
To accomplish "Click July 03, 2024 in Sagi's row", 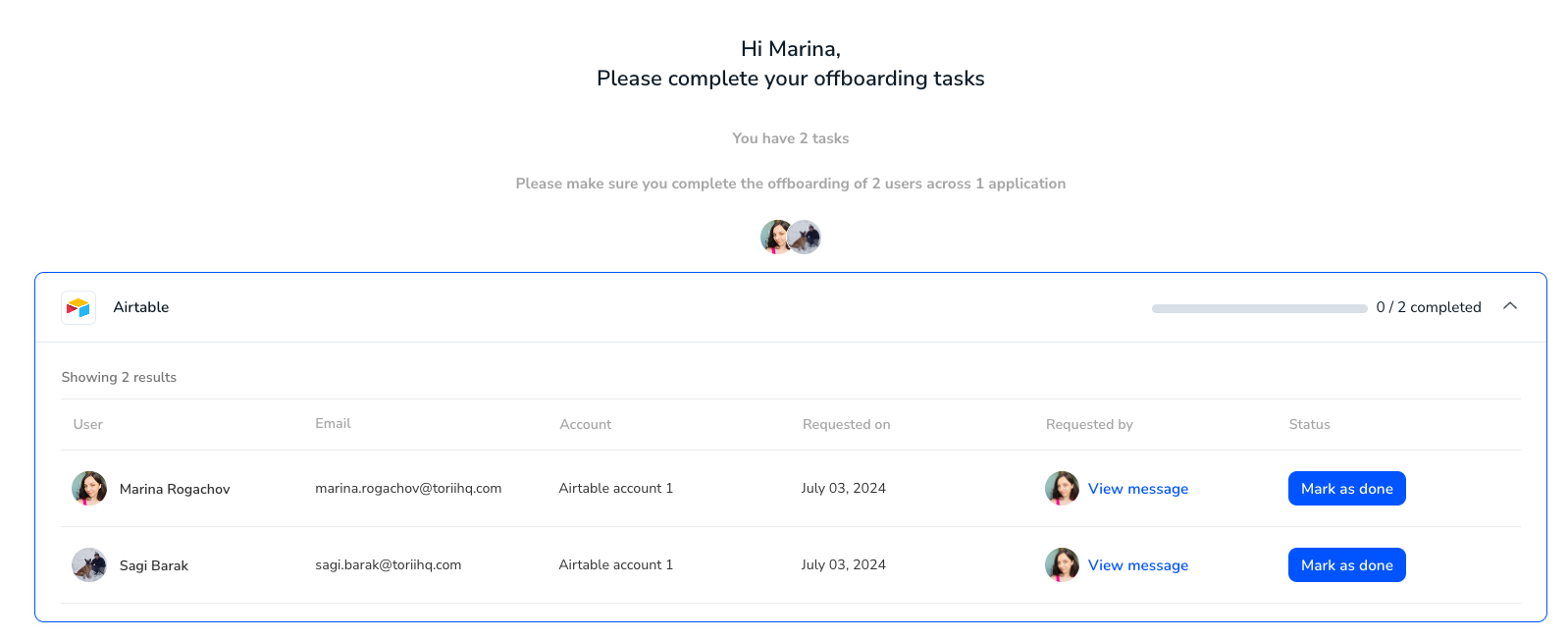I will (x=844, y=564).
